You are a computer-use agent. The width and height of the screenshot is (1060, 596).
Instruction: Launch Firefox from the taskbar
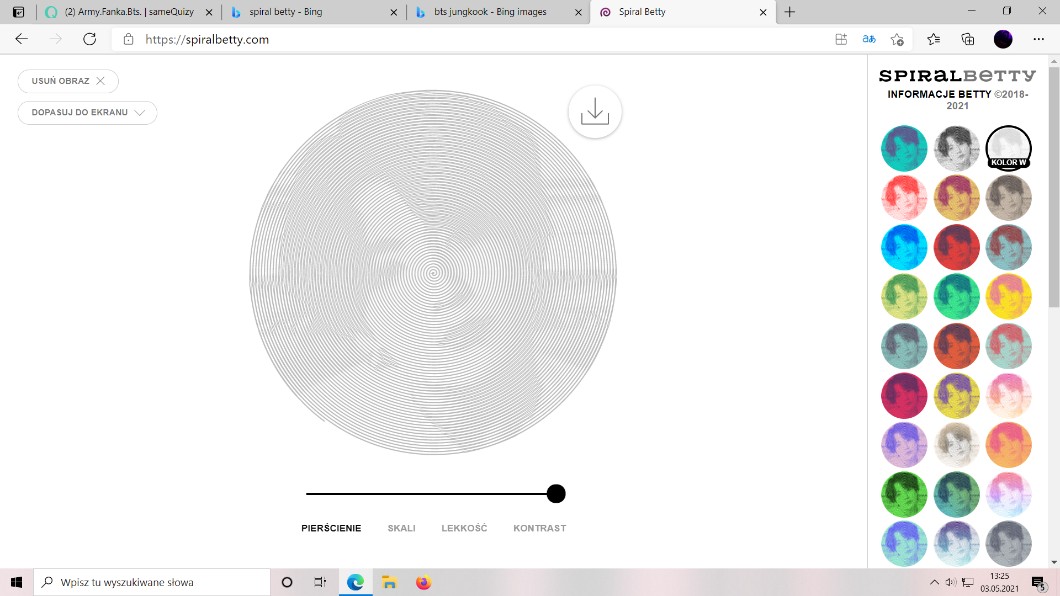point(423,582)
